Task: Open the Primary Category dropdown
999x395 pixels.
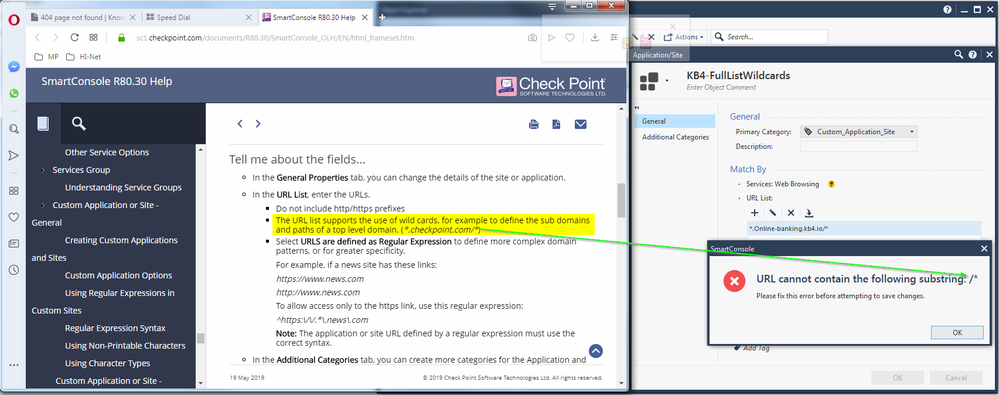Action: pos(858,132)
